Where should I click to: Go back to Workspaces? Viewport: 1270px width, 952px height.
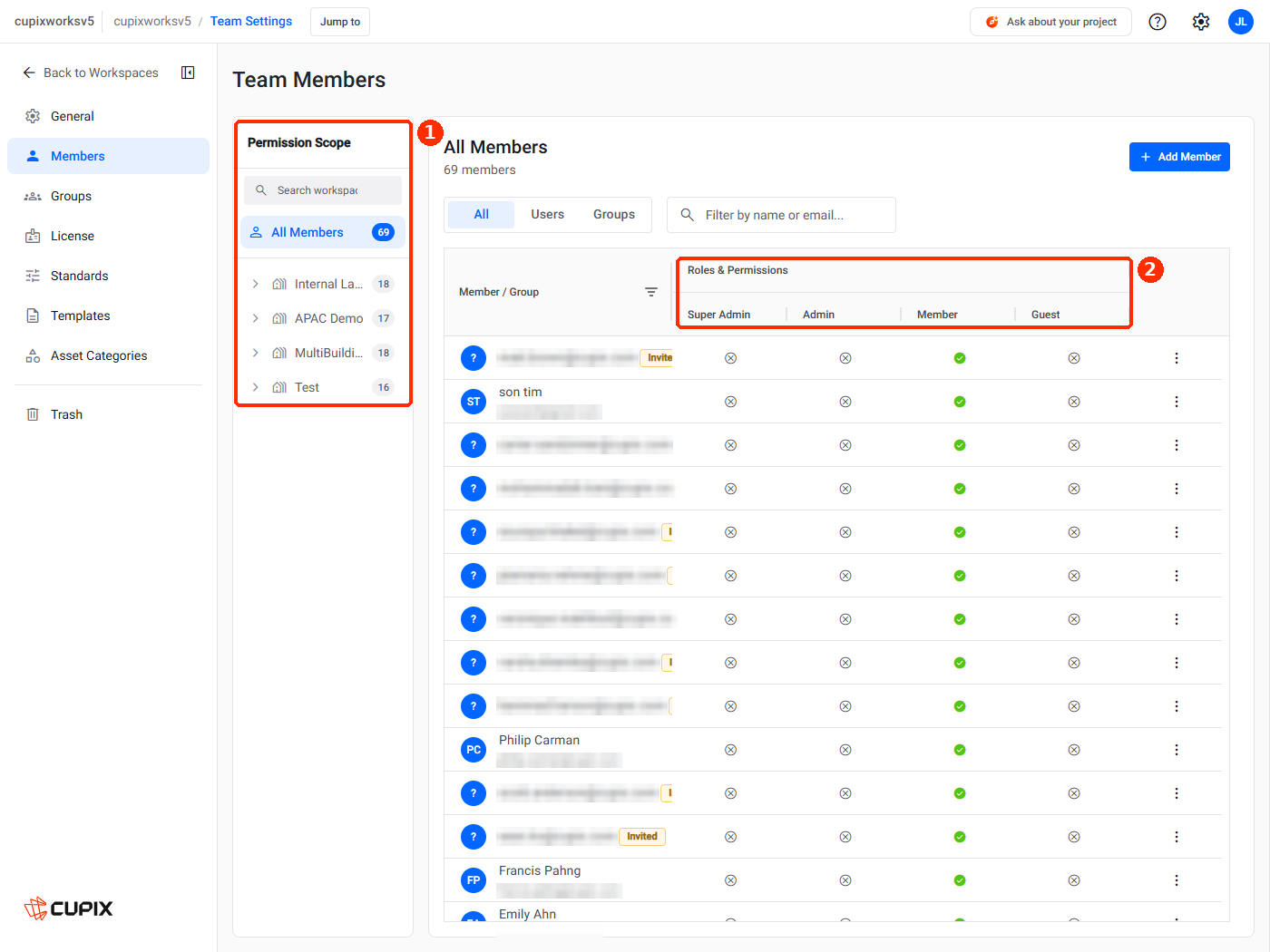coord(91,73)
